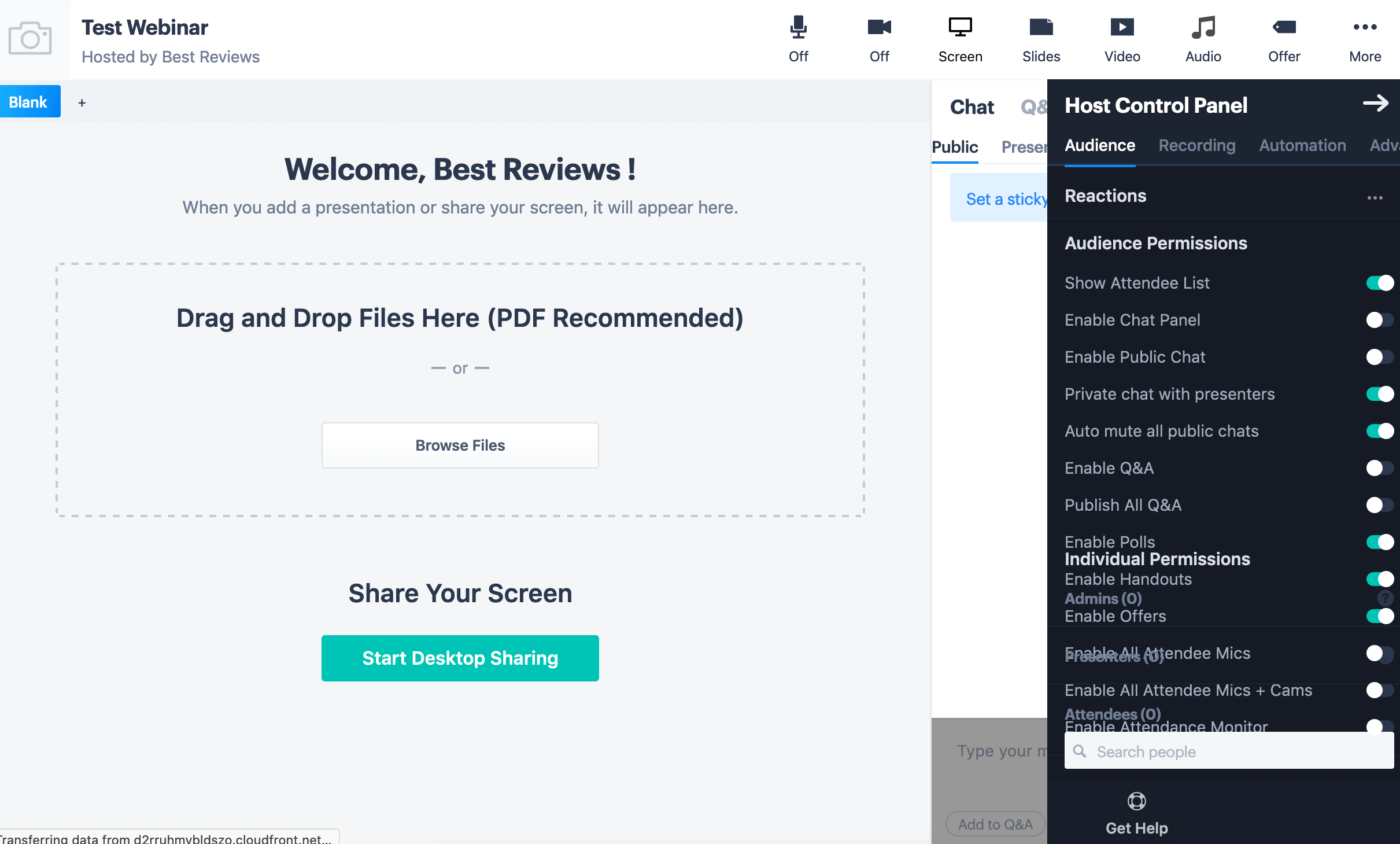Switch to the Recording tab

click(1196, 145)
